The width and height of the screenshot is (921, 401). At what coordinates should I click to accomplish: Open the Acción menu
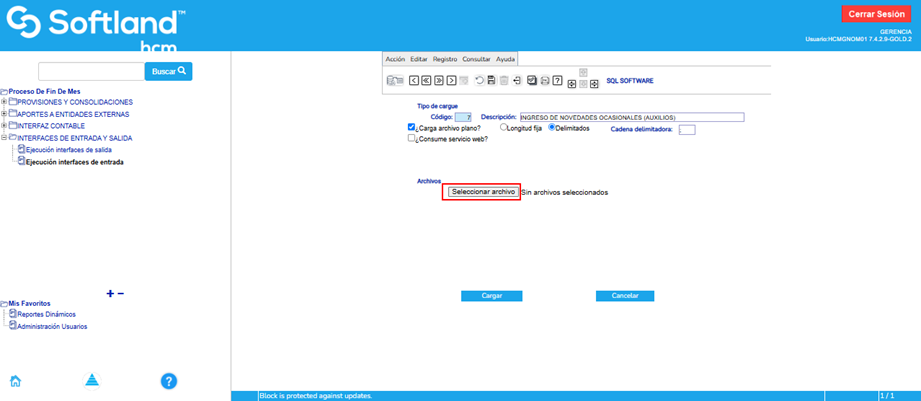(x=395, y=59)
